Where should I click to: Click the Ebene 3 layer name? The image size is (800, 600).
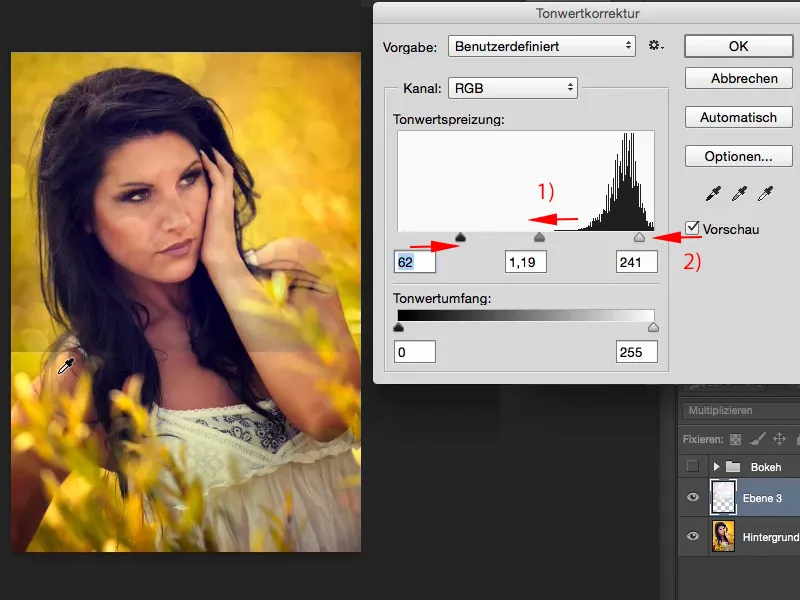tap(762, 498)
